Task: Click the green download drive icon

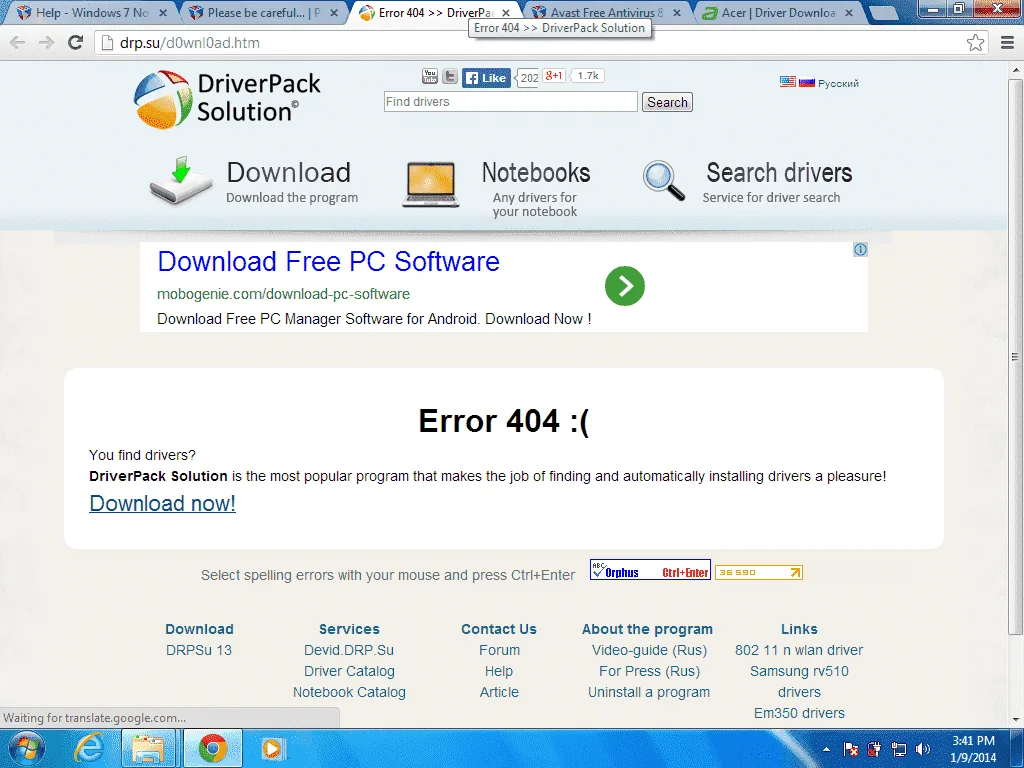Action: click(181, 180)
